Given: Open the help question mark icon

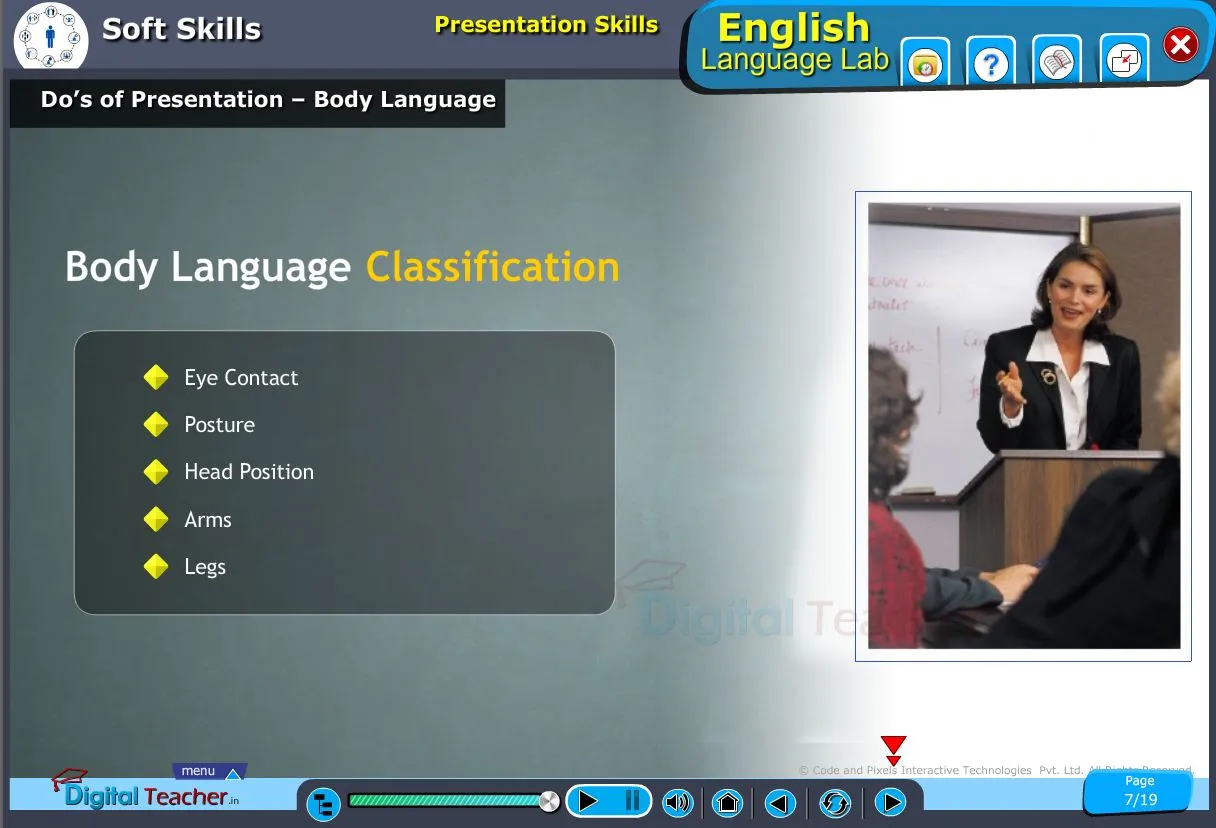Looking at the screenshot, I should [x=991, y=64].
